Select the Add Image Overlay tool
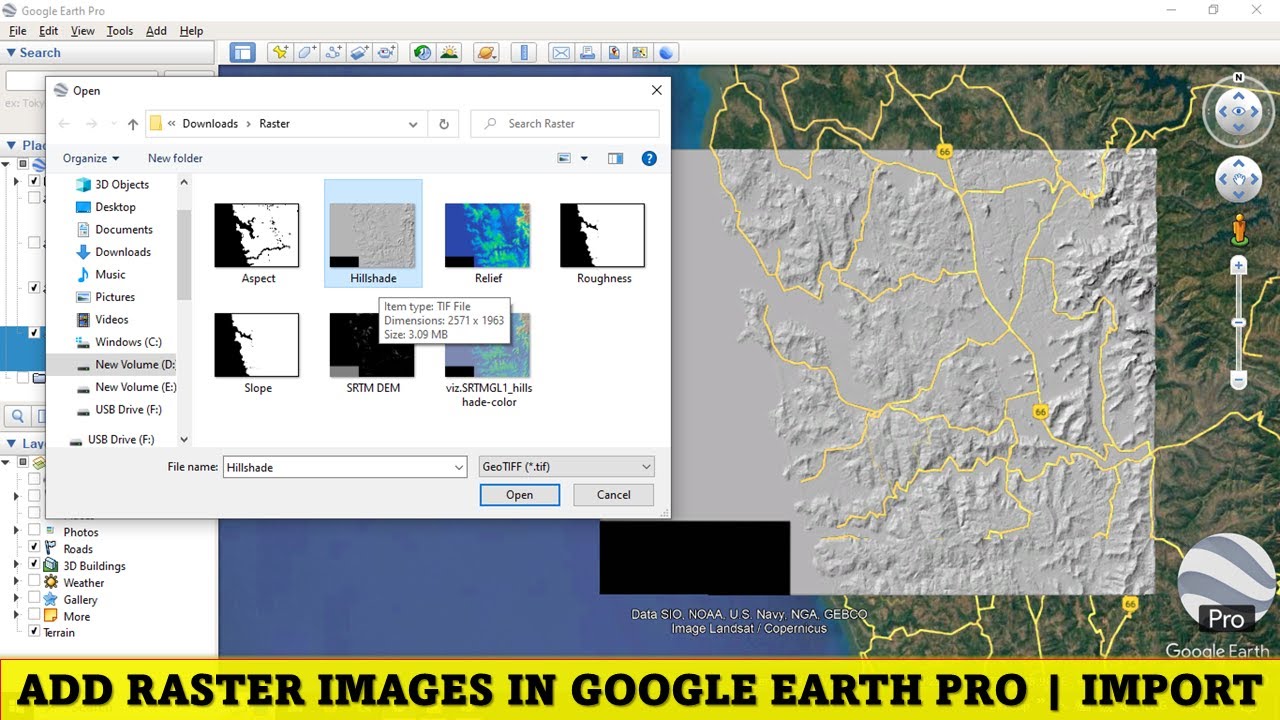Viewport: 1280px width, 720px height. 361,53
